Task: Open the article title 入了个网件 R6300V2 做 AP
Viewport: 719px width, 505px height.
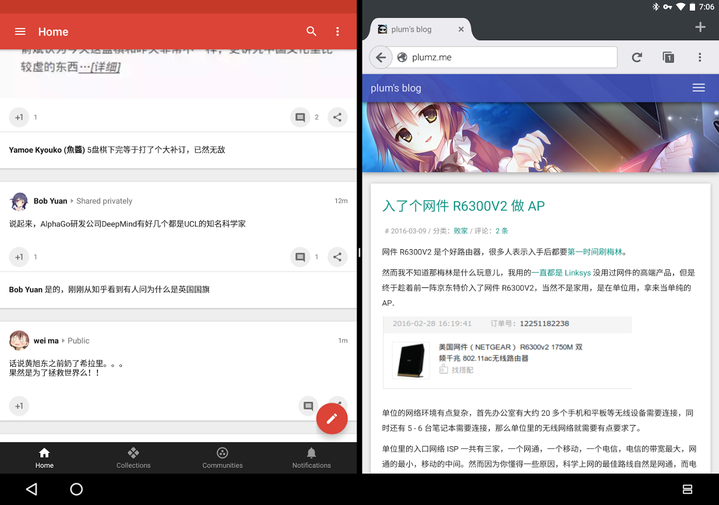Action: tap(463, 206)
